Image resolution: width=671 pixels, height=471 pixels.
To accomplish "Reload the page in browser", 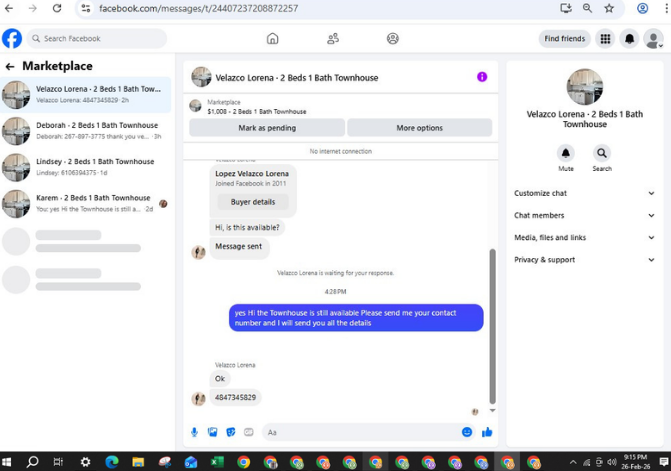I will 57,8.
